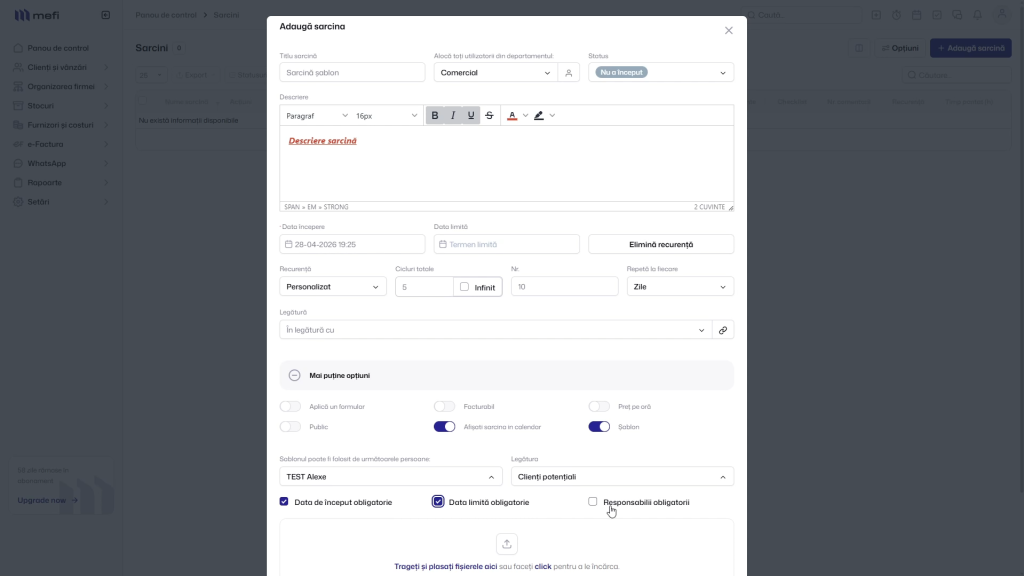Open Clienți și vânzări sidebar menu
The height and width of the screenshot is (576, 1024).
click(x=59, y=67)
